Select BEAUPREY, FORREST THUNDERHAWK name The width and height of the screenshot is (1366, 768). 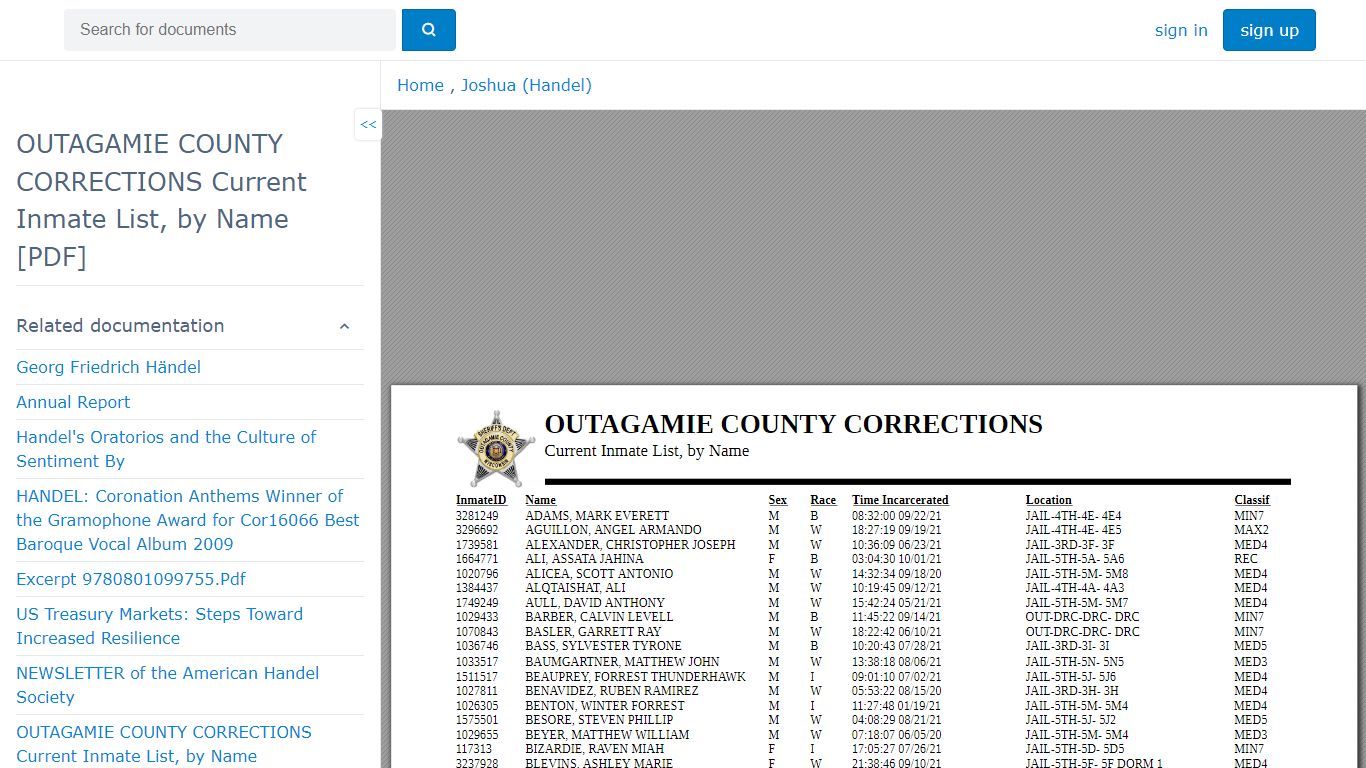click(x=636, y=677)
